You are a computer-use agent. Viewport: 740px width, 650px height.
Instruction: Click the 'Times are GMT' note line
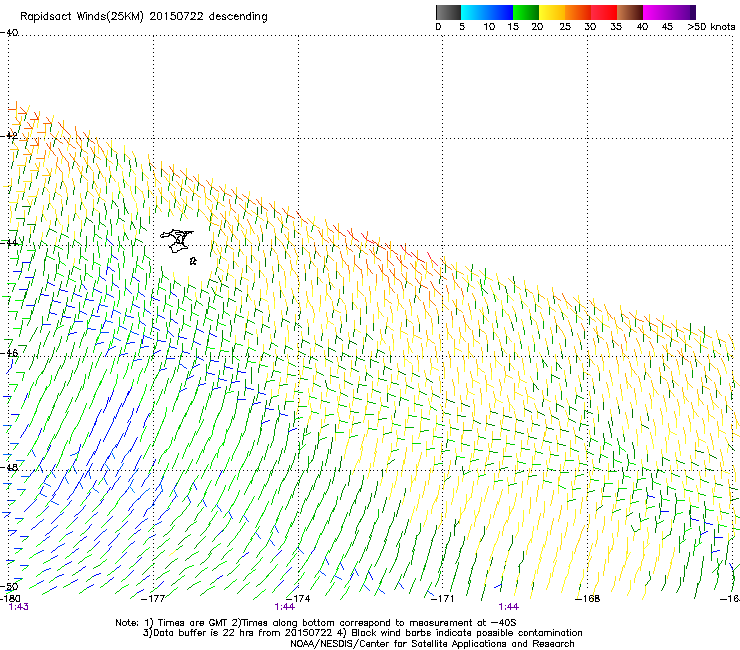(316, 623)
